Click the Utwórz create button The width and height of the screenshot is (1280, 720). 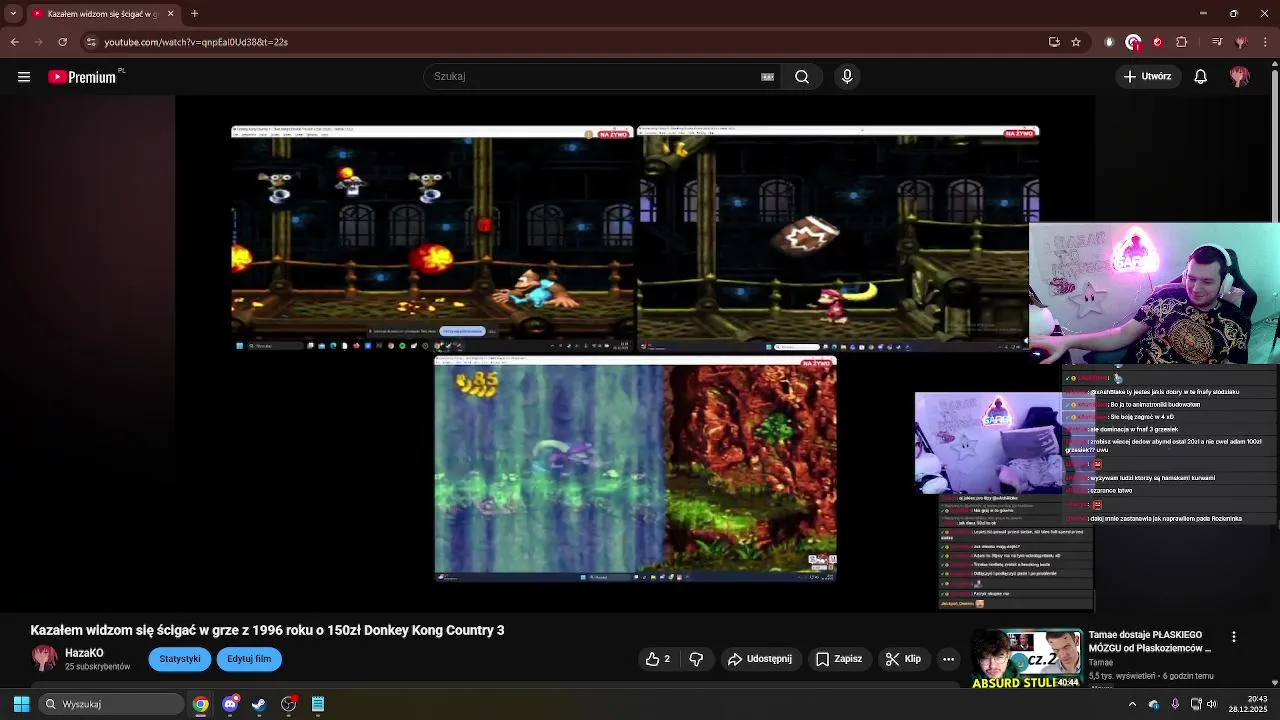(1147, 77)
